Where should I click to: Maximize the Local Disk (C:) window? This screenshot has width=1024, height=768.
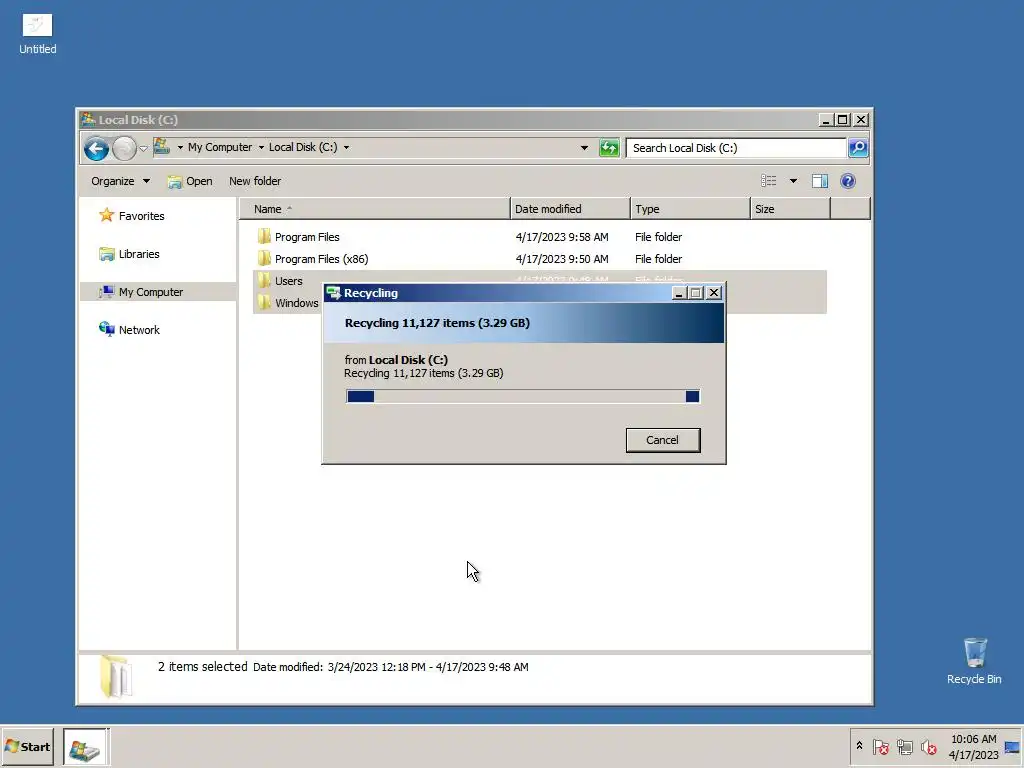point(843,120)
